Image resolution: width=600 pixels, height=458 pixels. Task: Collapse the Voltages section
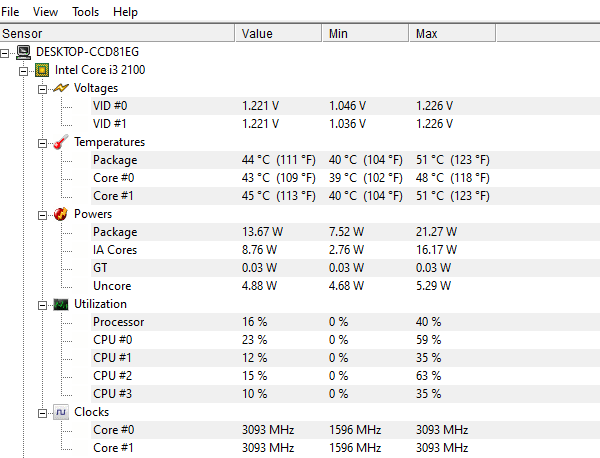tap(42, 89)
